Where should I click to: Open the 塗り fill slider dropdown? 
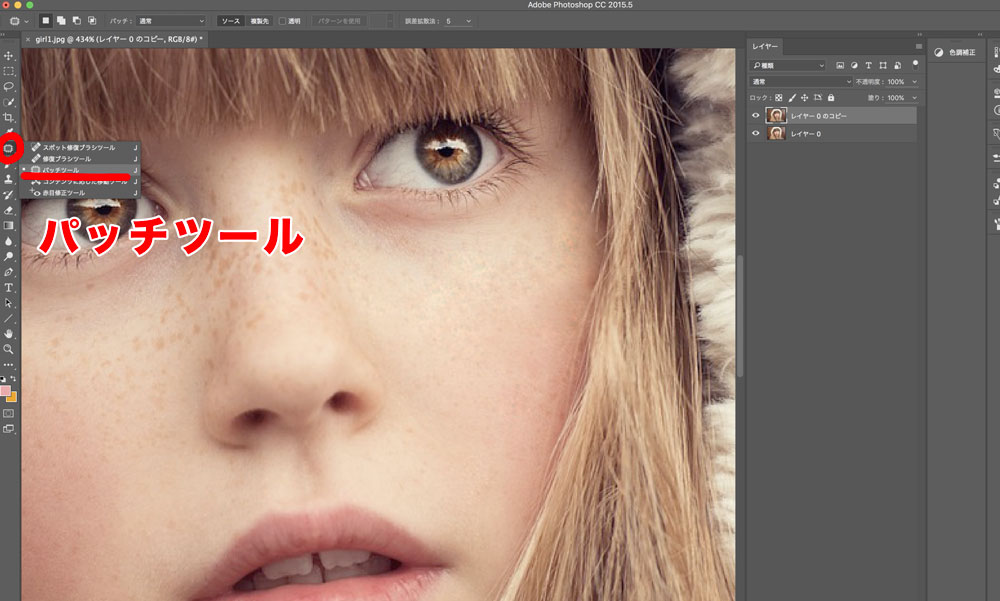[915, 98]
